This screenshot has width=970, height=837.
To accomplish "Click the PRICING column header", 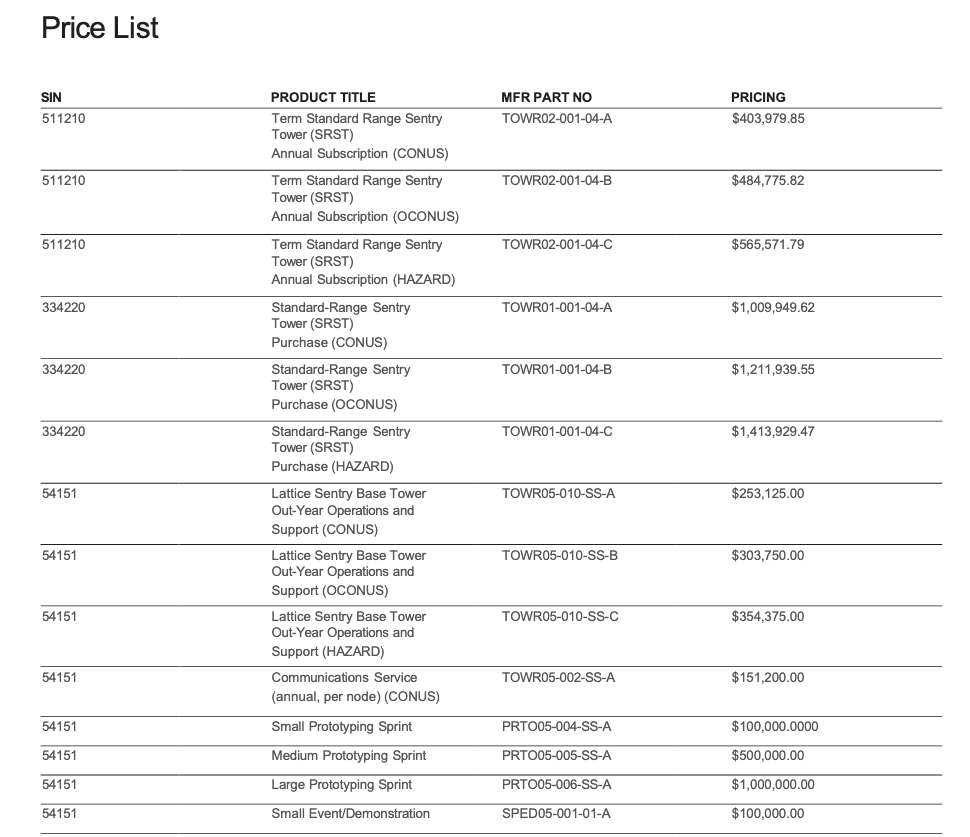I will pos(758,97).
